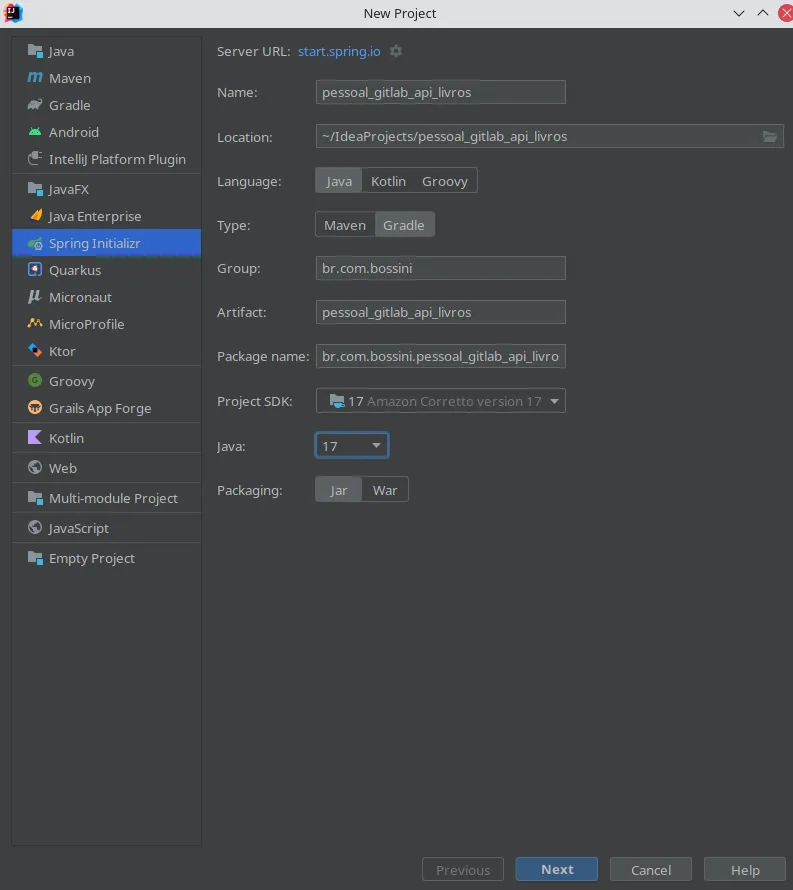The height and width of the screenshot is (890, 793).
Task: Select the Ktor label in the sidebar
Action: tap(62, 351)
